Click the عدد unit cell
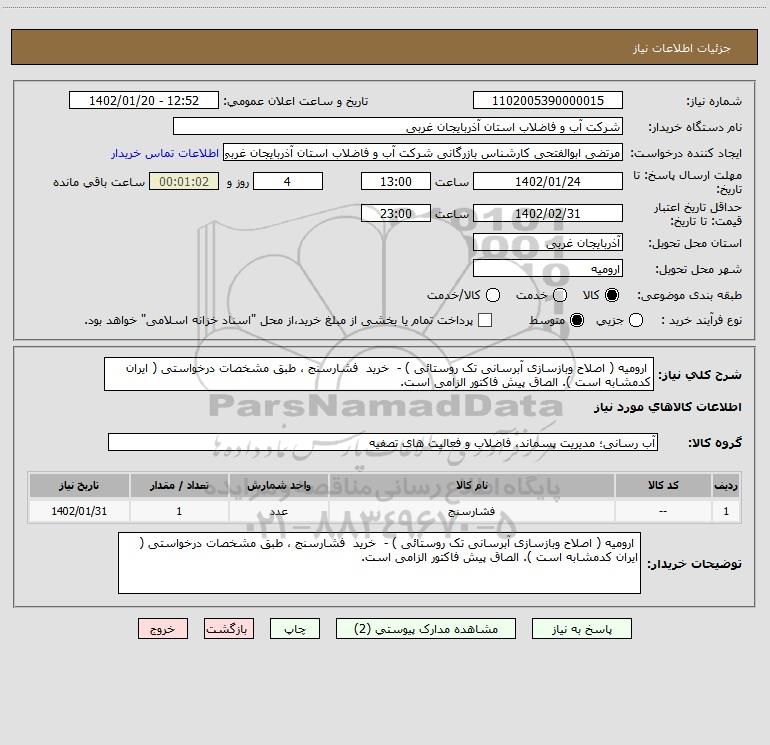 278,511
